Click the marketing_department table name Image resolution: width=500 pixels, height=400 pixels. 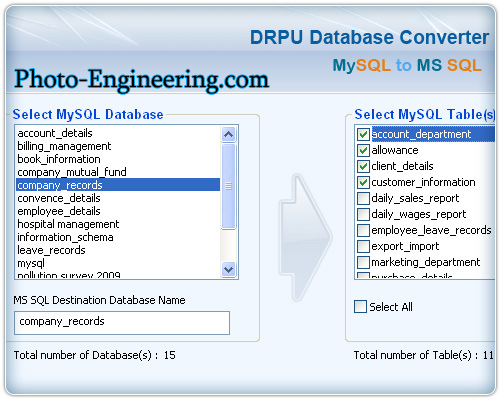pyautogui.click(x=426, y=262)
